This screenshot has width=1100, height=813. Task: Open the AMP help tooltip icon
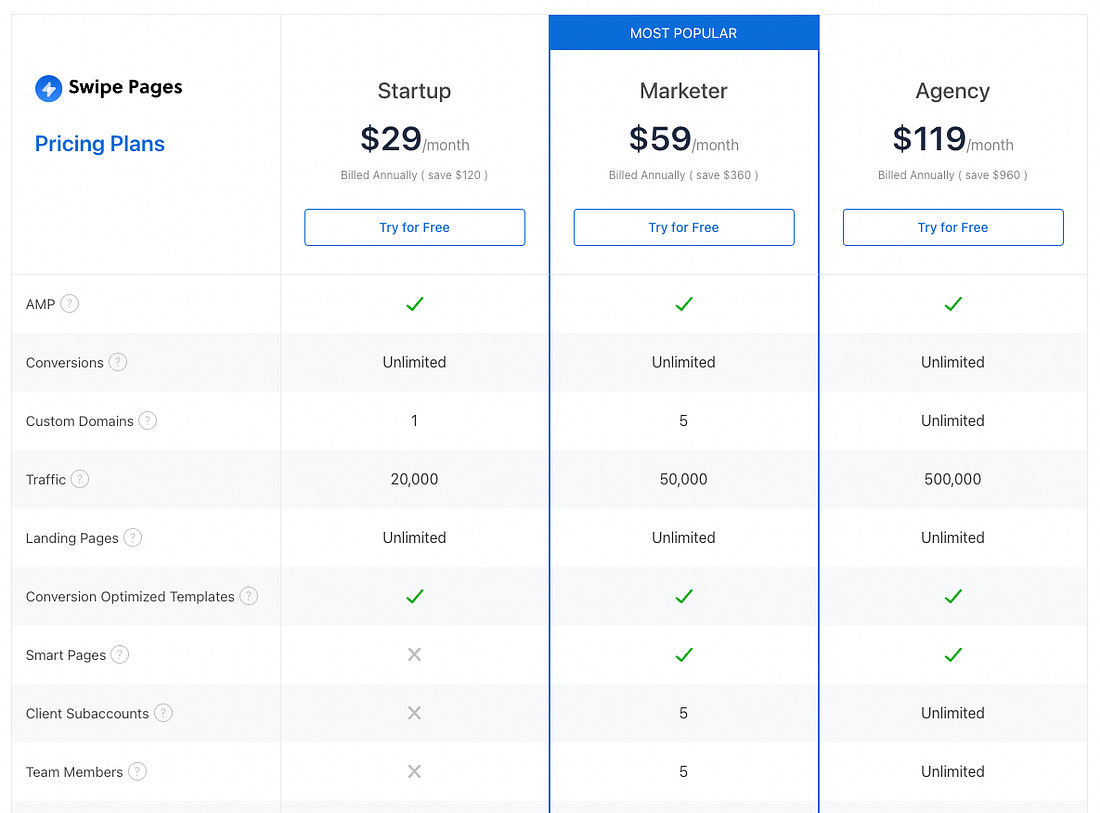point(68,304)
